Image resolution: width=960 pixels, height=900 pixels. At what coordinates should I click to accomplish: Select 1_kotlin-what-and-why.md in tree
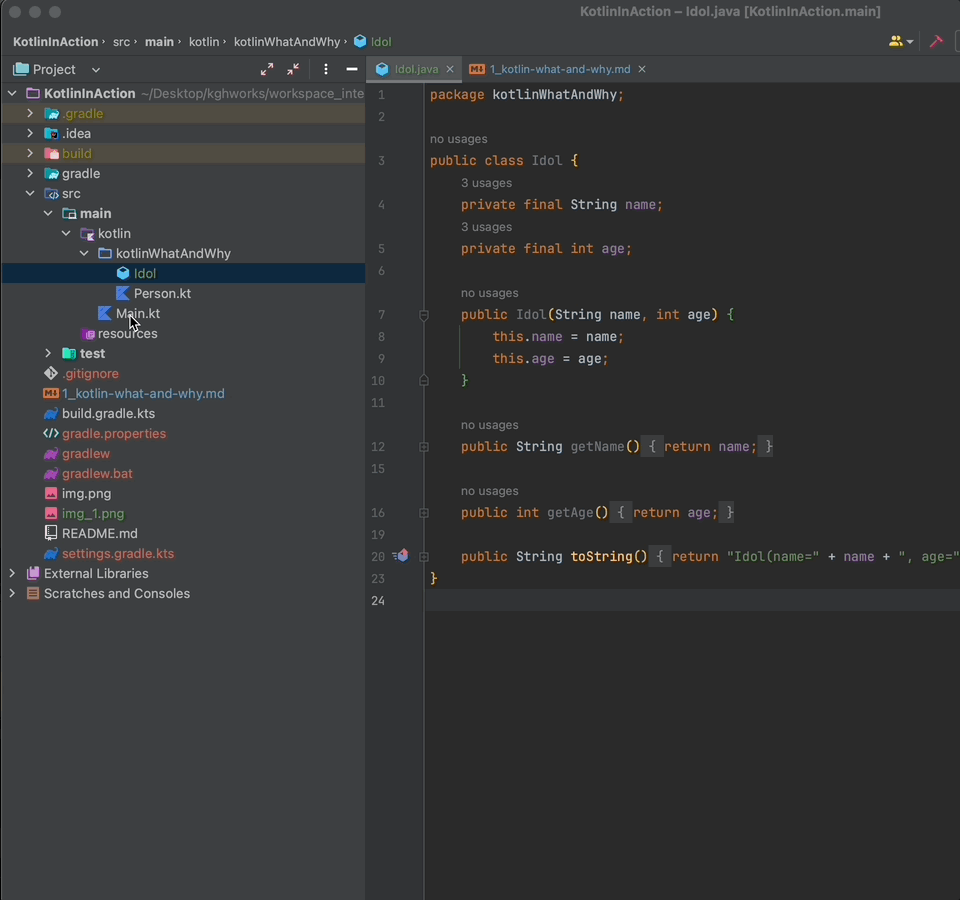click(143, 394)
